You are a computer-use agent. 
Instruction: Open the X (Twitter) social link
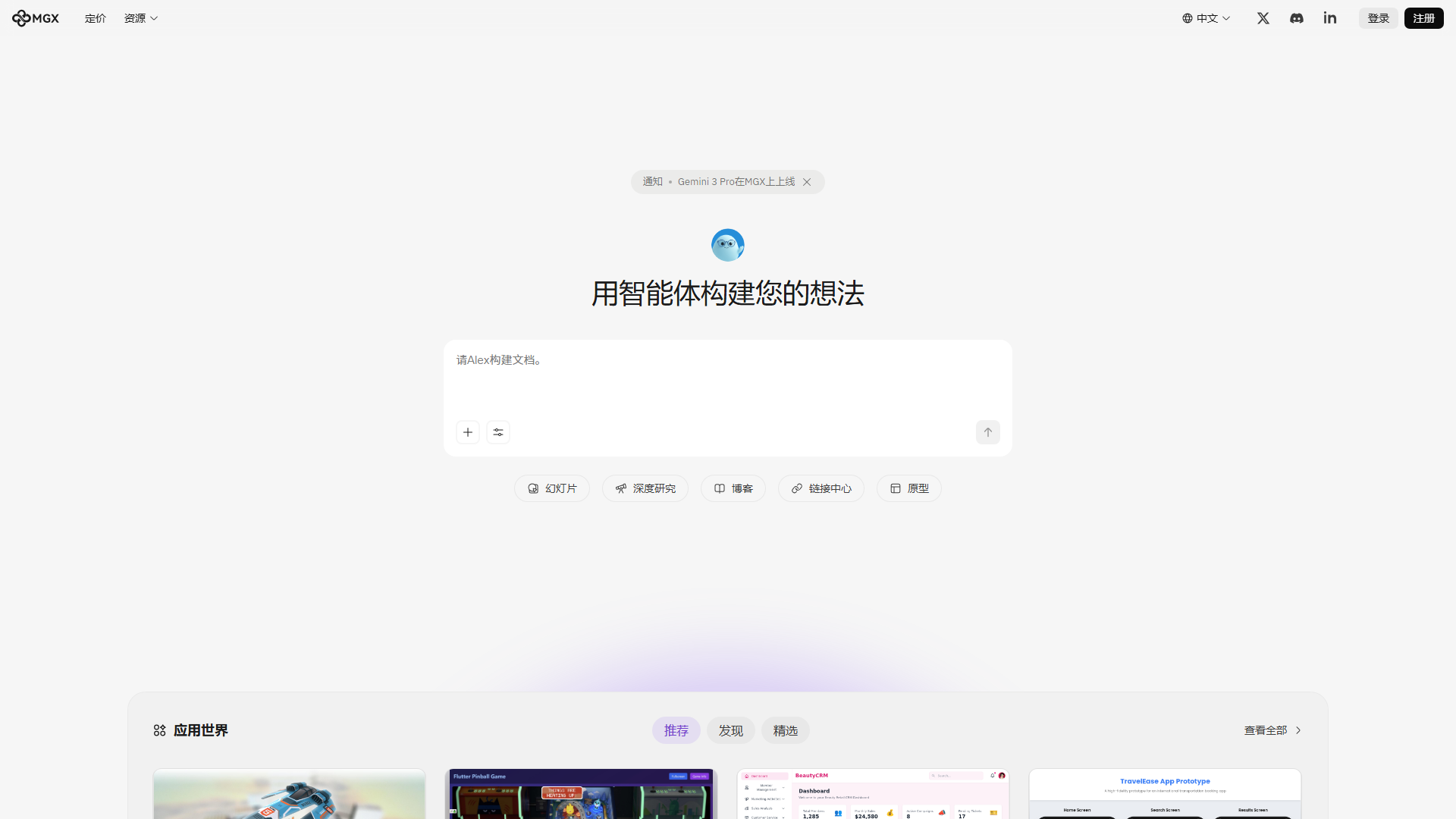click(x=1263, y=18)
